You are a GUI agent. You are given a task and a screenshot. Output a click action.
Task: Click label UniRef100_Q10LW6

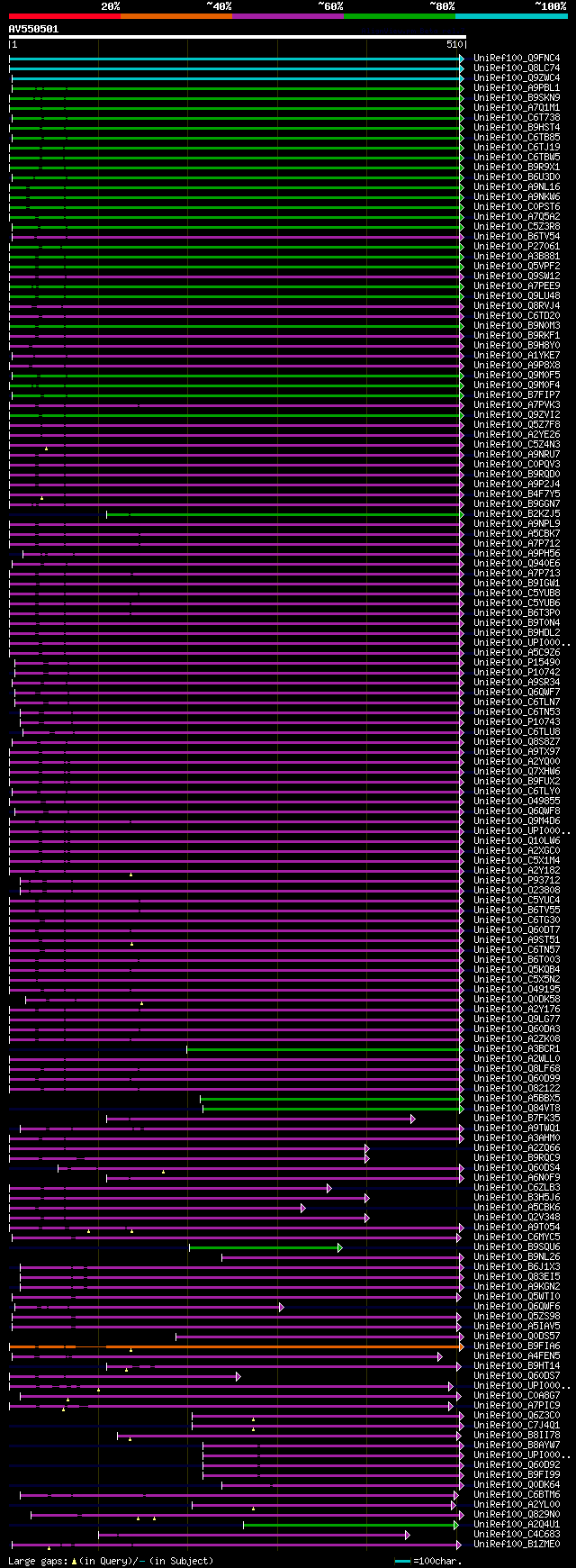coord(517,841)
